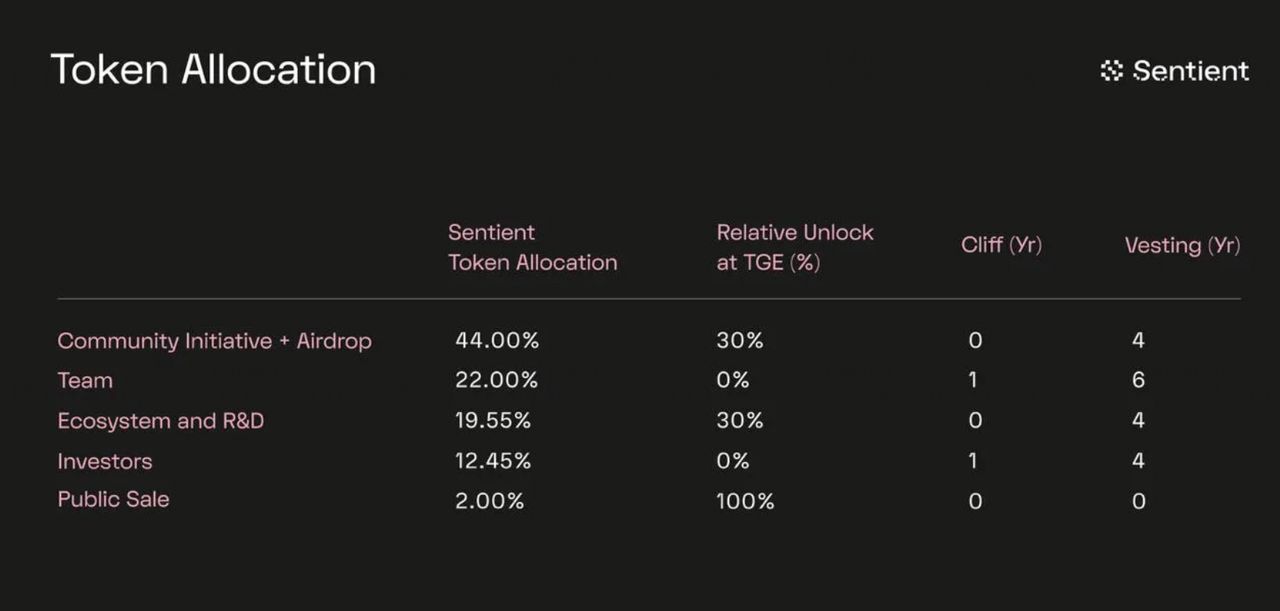Image resolution: width=1280 pixels, height=611 pixels.
Task: Select the Investors row label
Action: click(x=105, y=461)
